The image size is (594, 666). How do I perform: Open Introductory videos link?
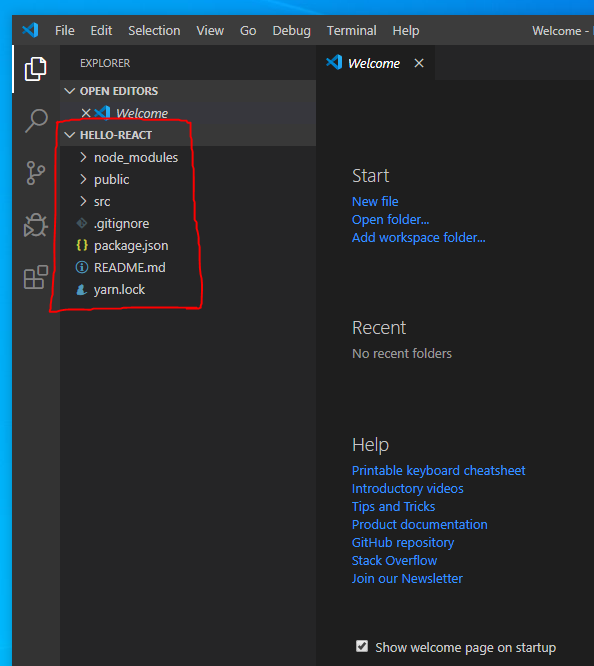click(x=407, y=488)
